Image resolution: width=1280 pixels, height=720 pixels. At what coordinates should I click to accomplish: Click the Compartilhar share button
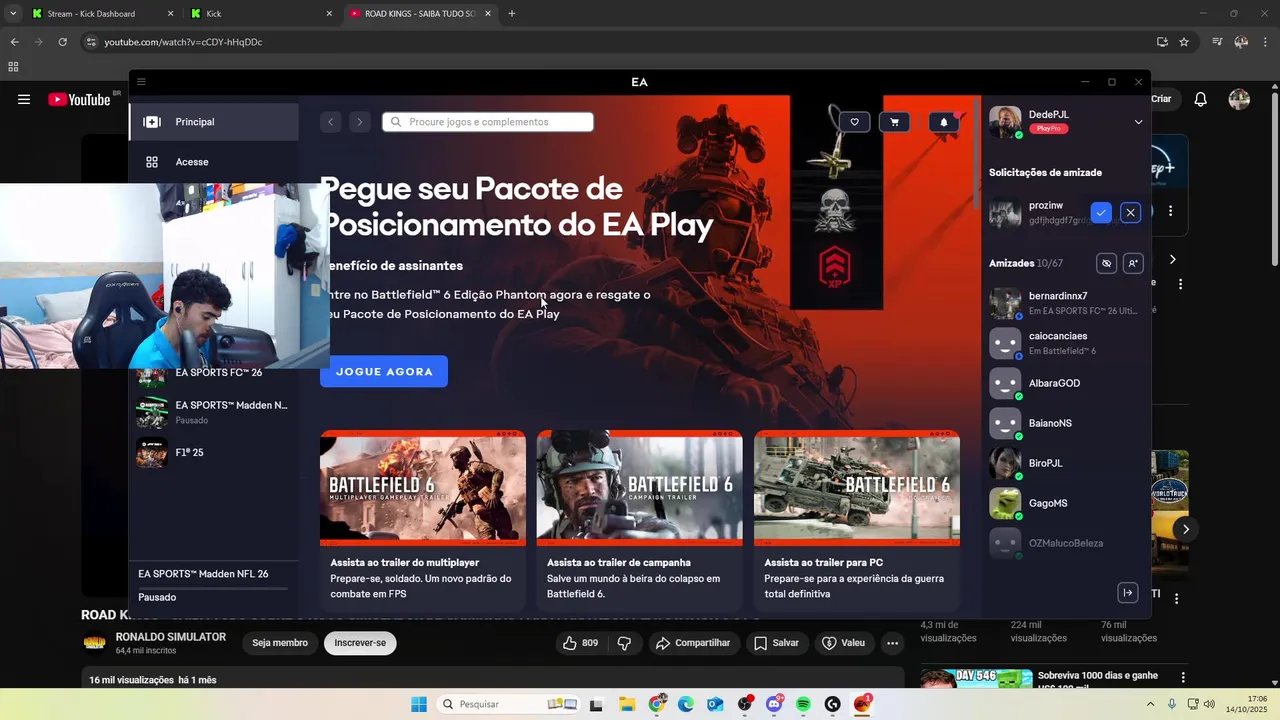(x=693, y=643)
